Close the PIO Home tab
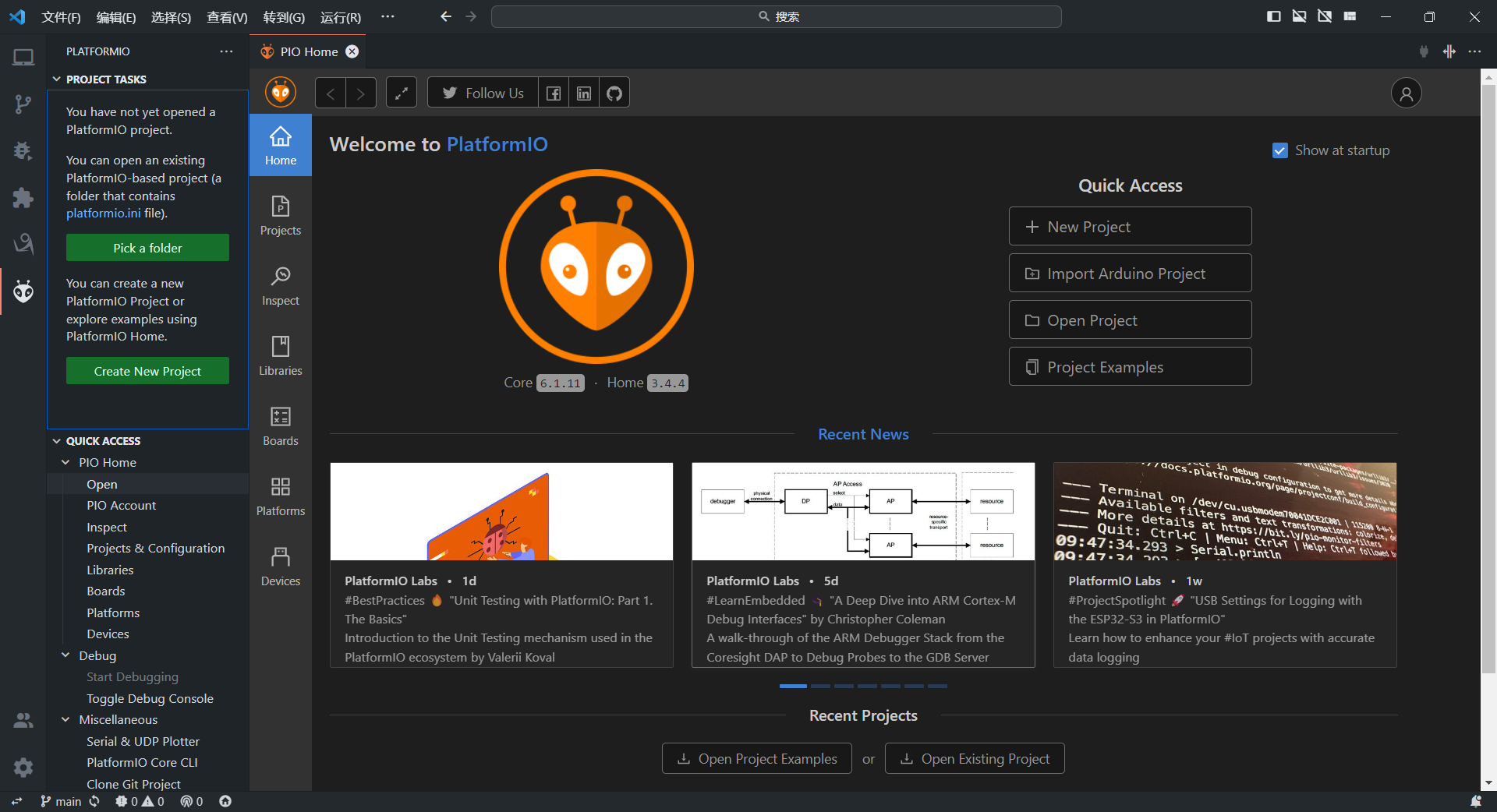This screenshot has height=812, width=1497. click(352, 51)
